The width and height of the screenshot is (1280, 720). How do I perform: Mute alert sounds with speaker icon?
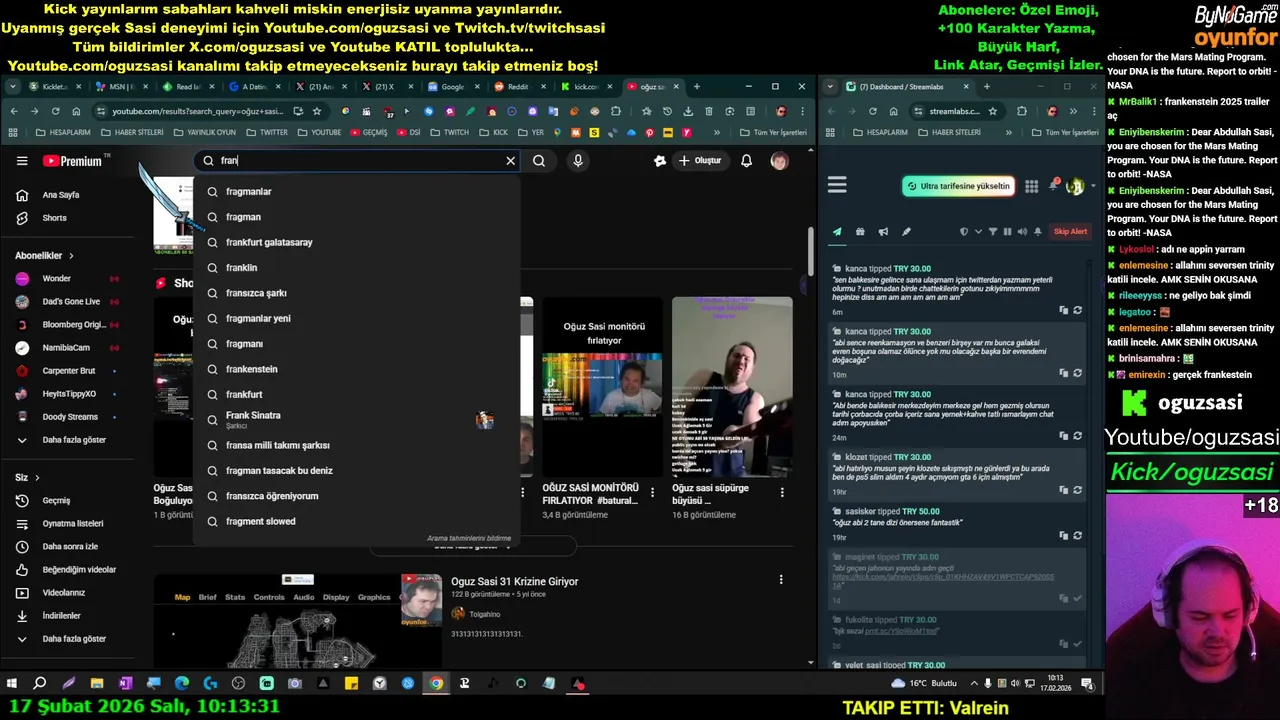[x=1021, y=232]
